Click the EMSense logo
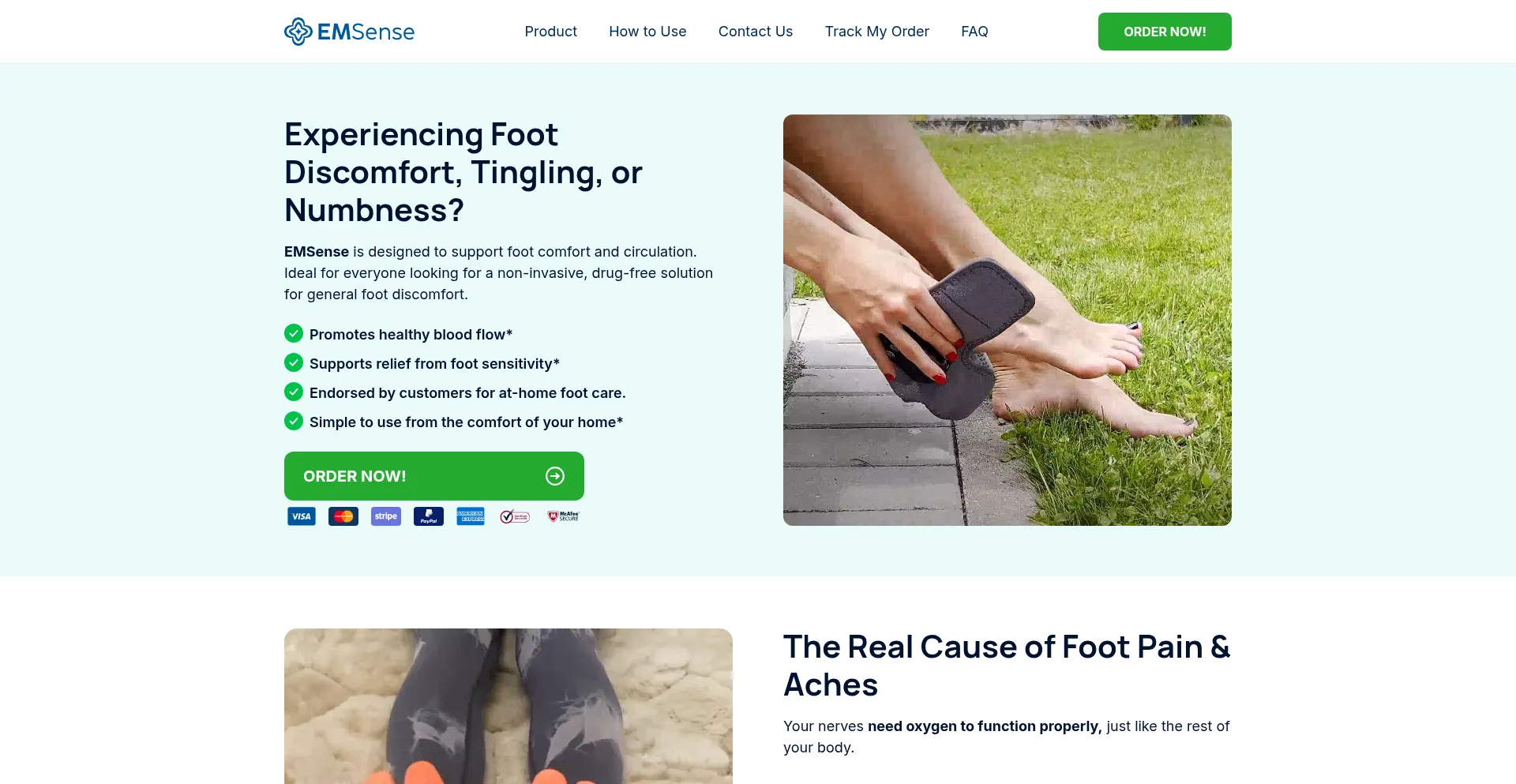This screenshot has width=1516, height=784. (x=349, y=32)
